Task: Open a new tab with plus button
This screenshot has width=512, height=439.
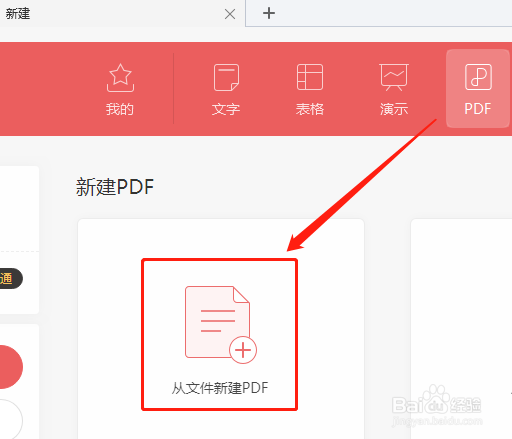Action: pyautogui.click(x=269, y=13)
